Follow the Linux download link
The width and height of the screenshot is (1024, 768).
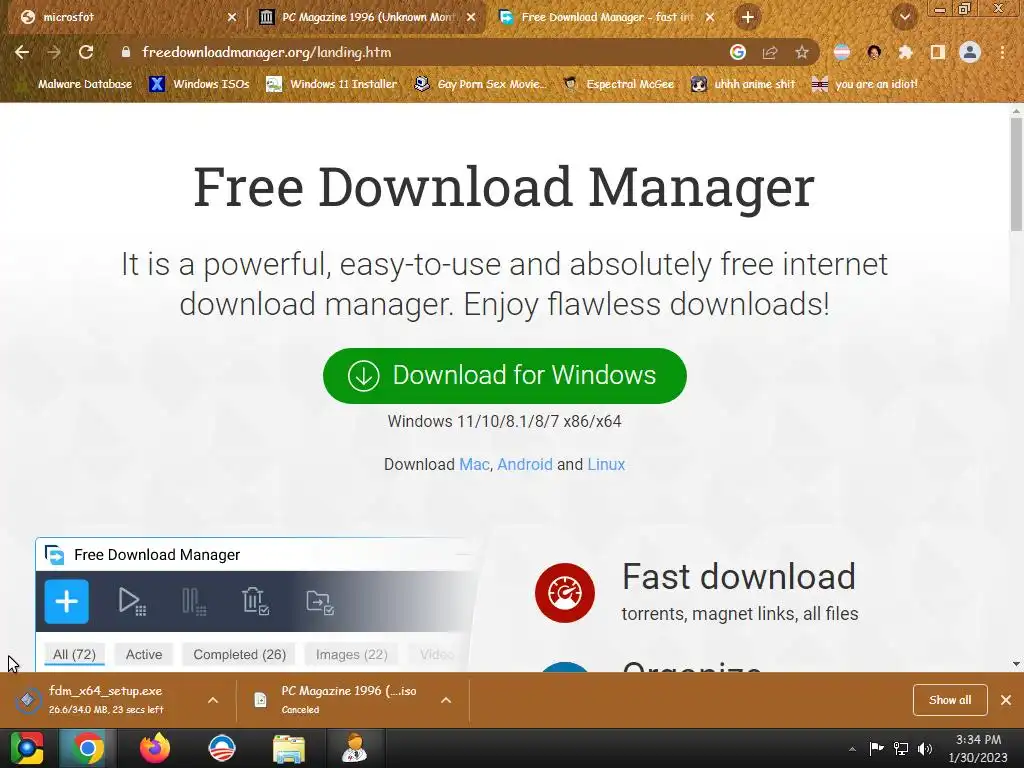pyautogui.click(x=606, y=464)
